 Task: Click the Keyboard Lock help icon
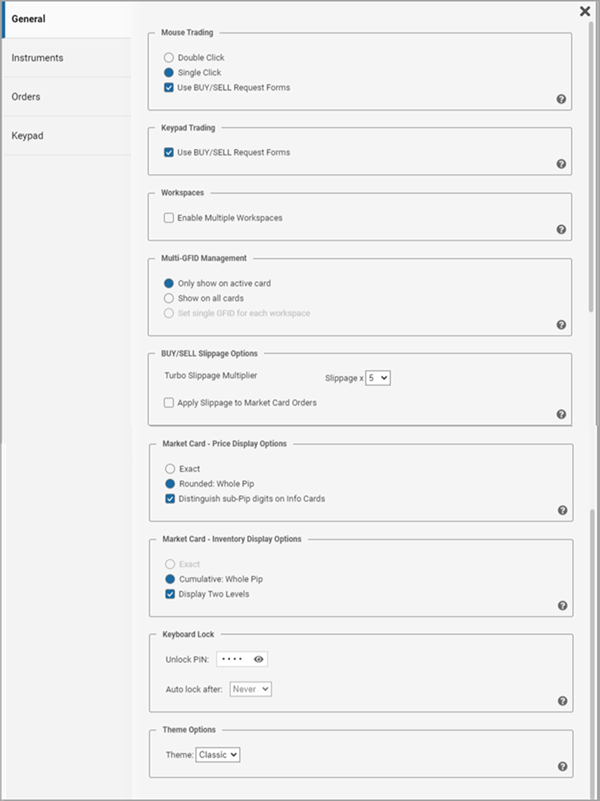[x=562, y=701]
